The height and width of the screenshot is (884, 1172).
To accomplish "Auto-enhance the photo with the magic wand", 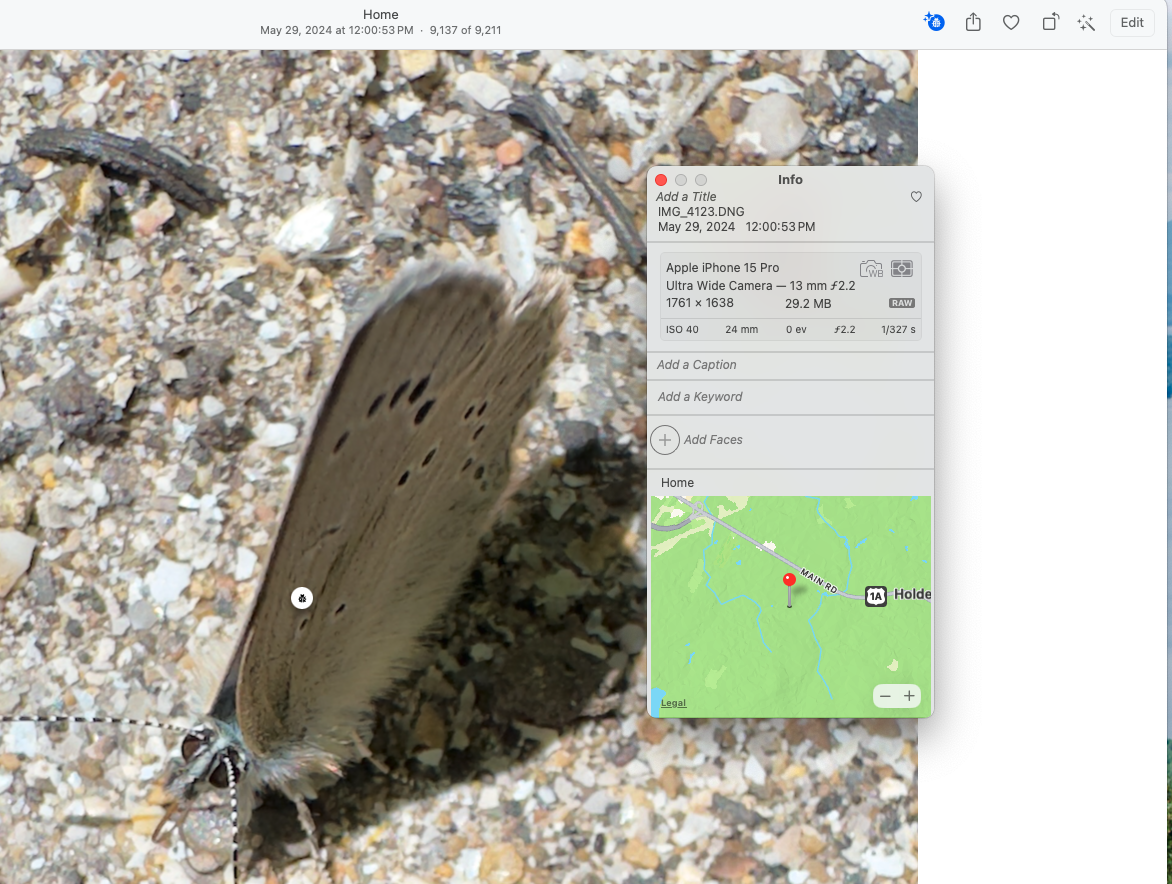I will [x=1086, y=22].
